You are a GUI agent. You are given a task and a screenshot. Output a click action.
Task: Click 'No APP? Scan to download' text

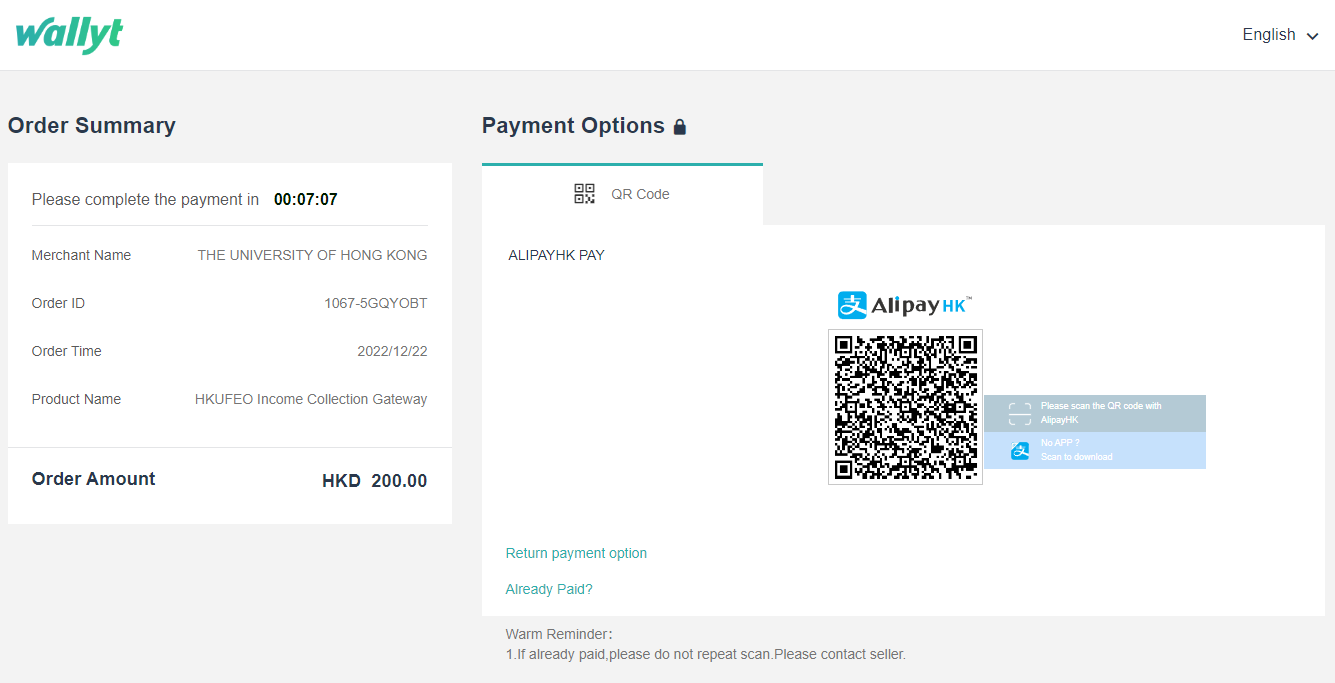pos(1076,450)
